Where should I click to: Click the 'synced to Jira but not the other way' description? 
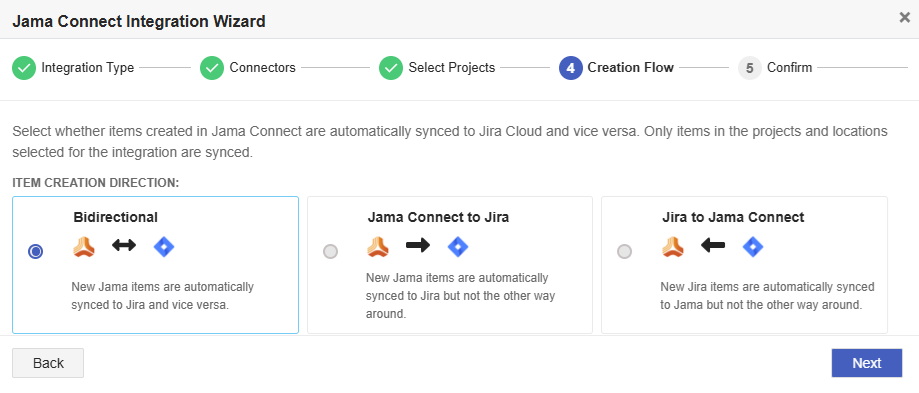pyautogui.click(x=460, y=296)
